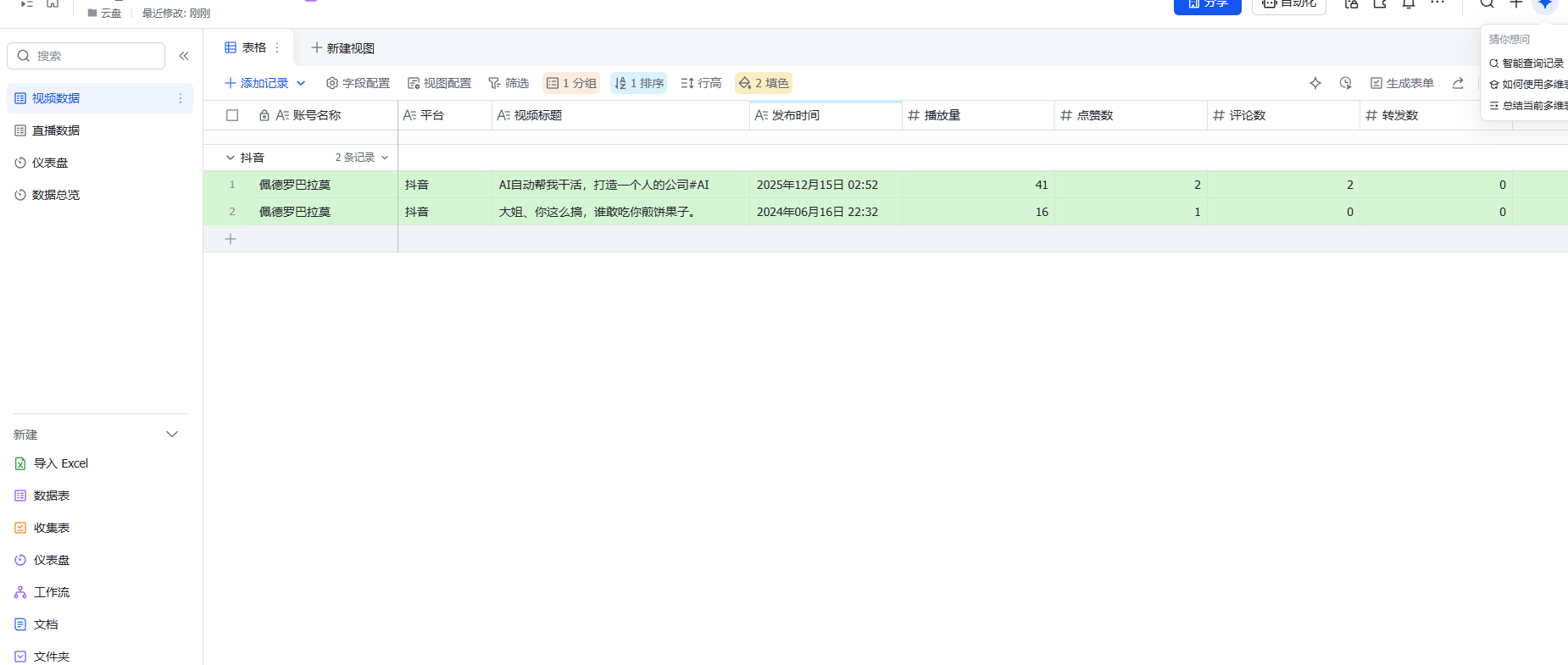Open the 行高 row height option

tap(701, 83)
